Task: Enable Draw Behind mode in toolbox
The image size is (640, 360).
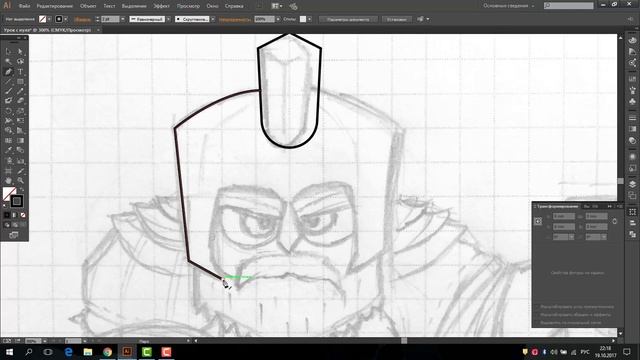Action: click(15, 225)
